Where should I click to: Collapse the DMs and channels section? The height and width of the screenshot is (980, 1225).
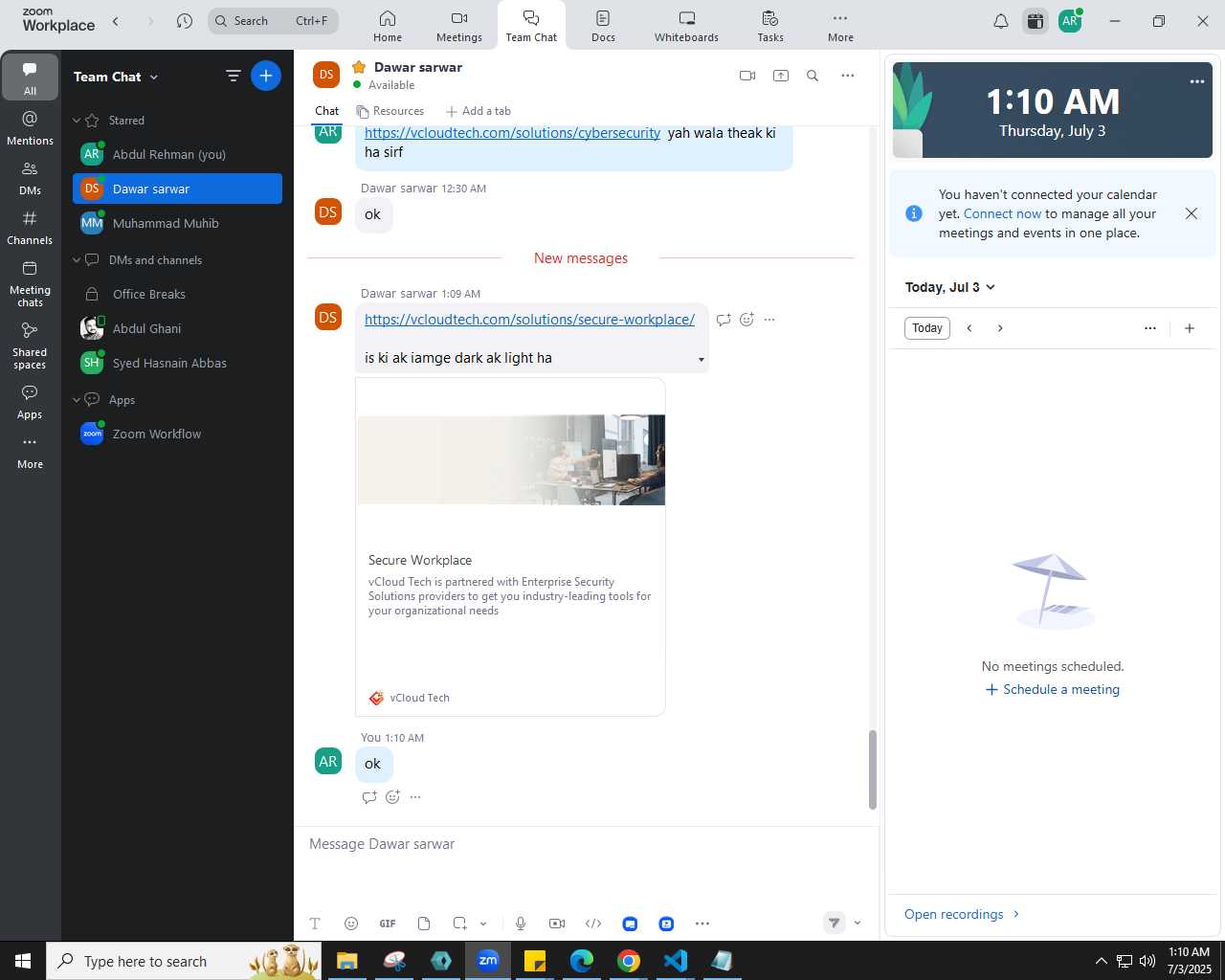point(77,260)
